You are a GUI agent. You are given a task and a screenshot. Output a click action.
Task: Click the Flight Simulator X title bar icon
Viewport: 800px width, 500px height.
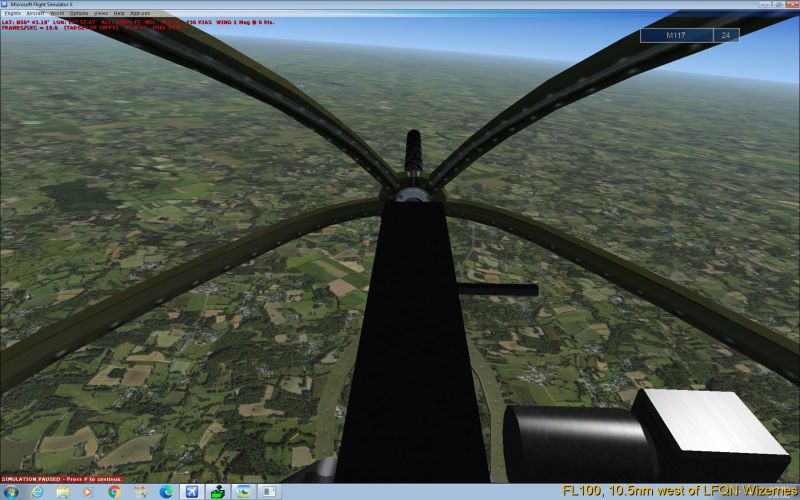pos(5,4)
